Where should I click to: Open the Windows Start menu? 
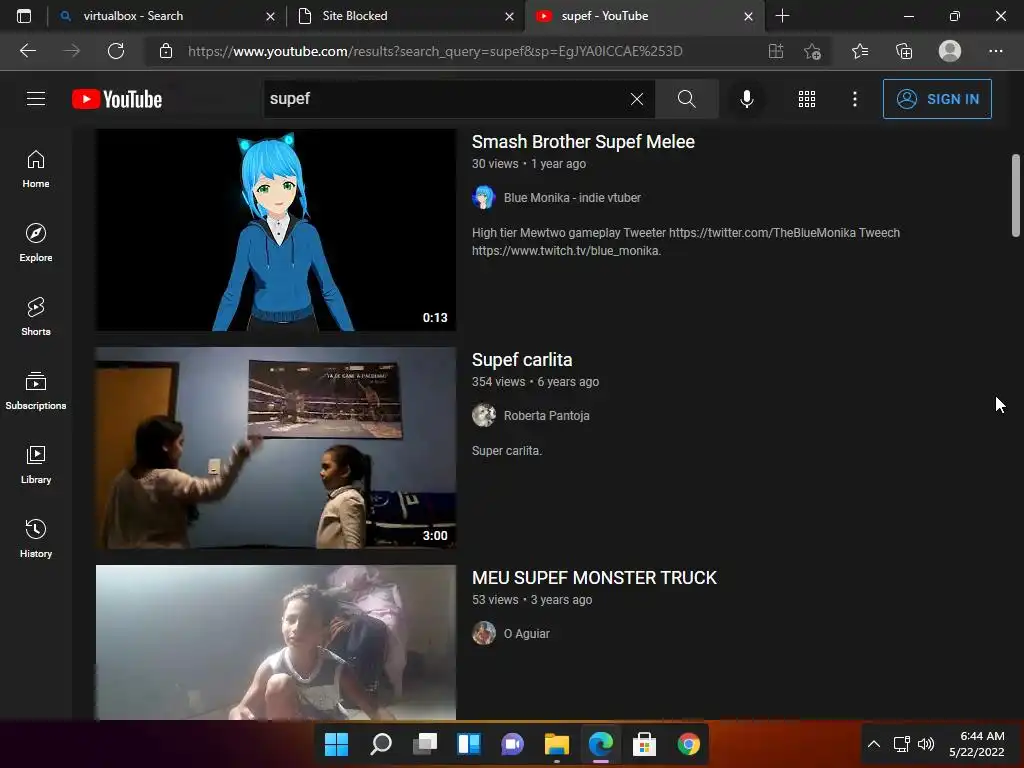pos(336,744)
